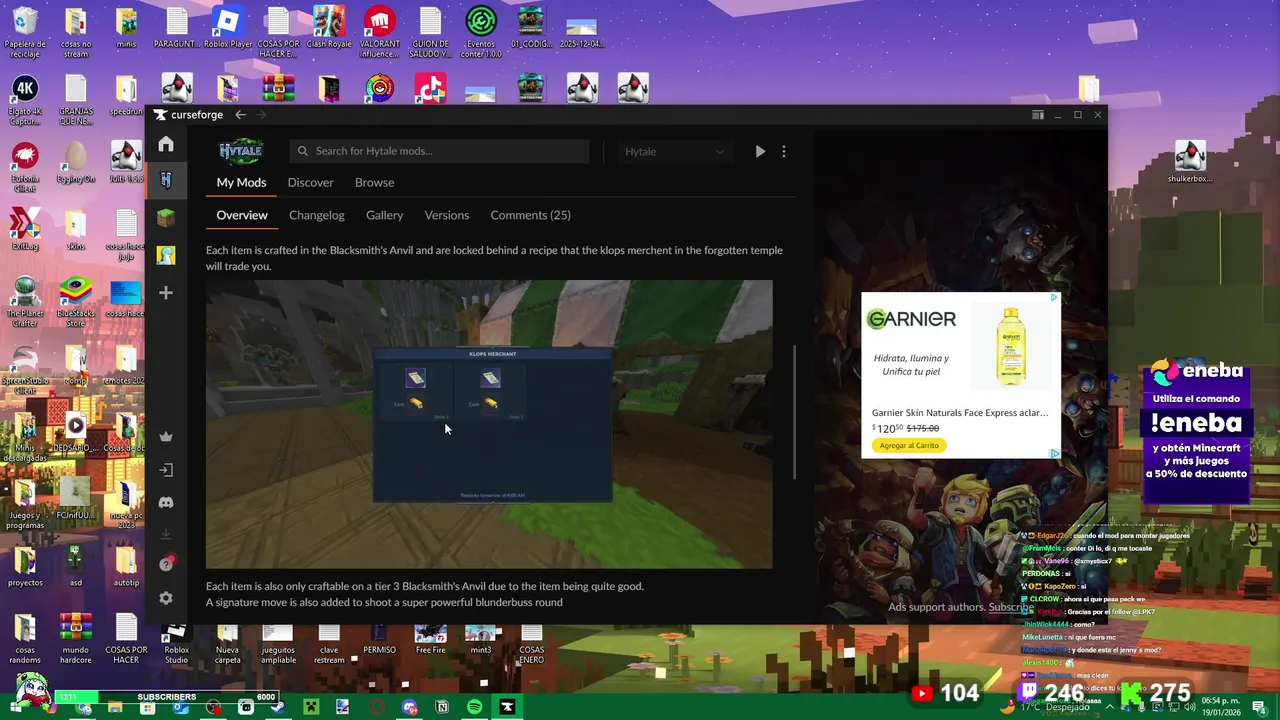Open the Comments (25) tab
The height and width of the screenshot is (720, 1280).
click(x=530, y=215)
